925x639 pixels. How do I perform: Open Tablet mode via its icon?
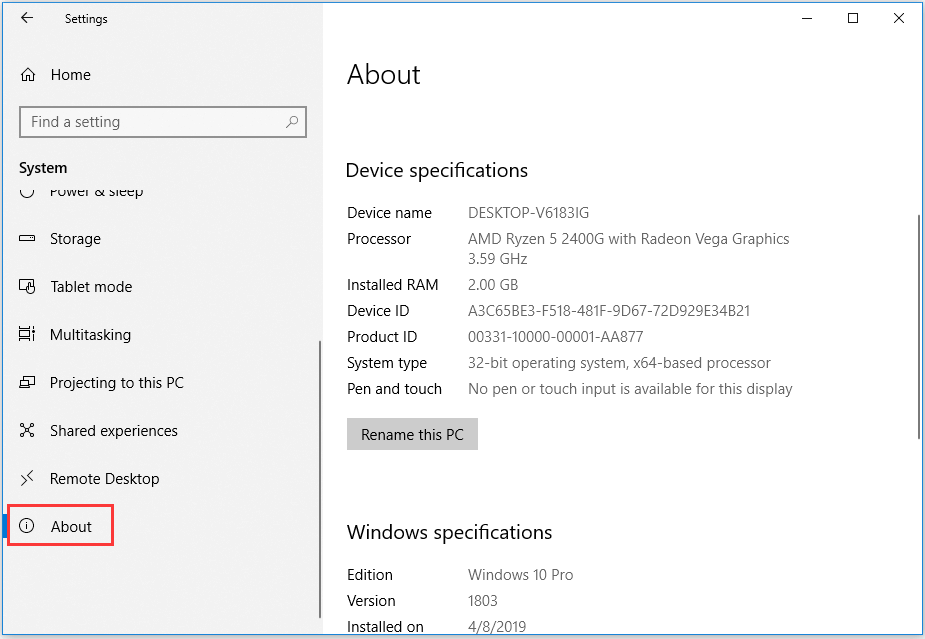[x=28, y=287]
